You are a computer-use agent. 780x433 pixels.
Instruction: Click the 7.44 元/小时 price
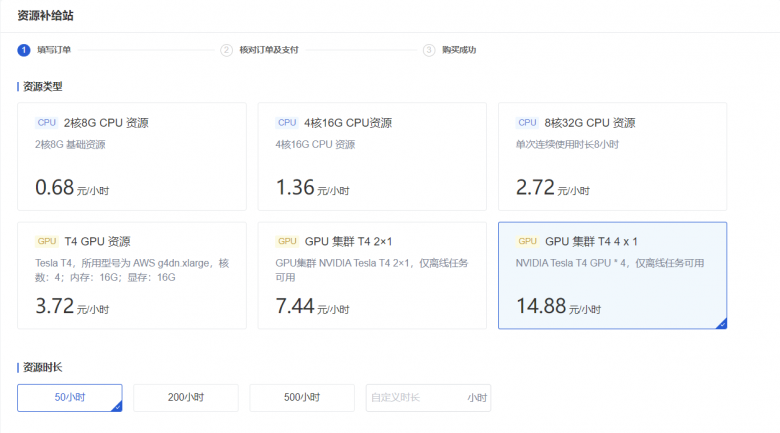click(x=312, y=306)
